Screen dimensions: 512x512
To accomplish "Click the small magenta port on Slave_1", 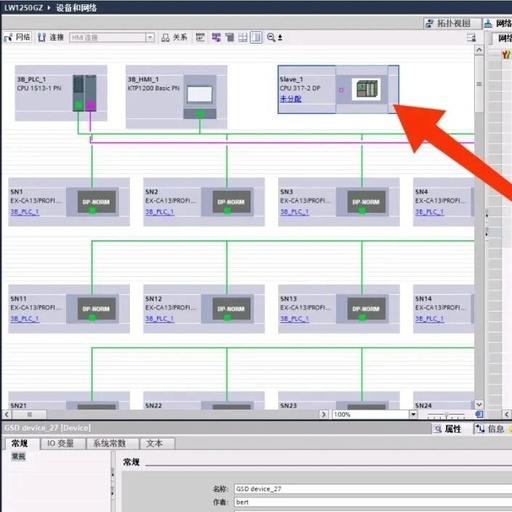I will 341,90.
